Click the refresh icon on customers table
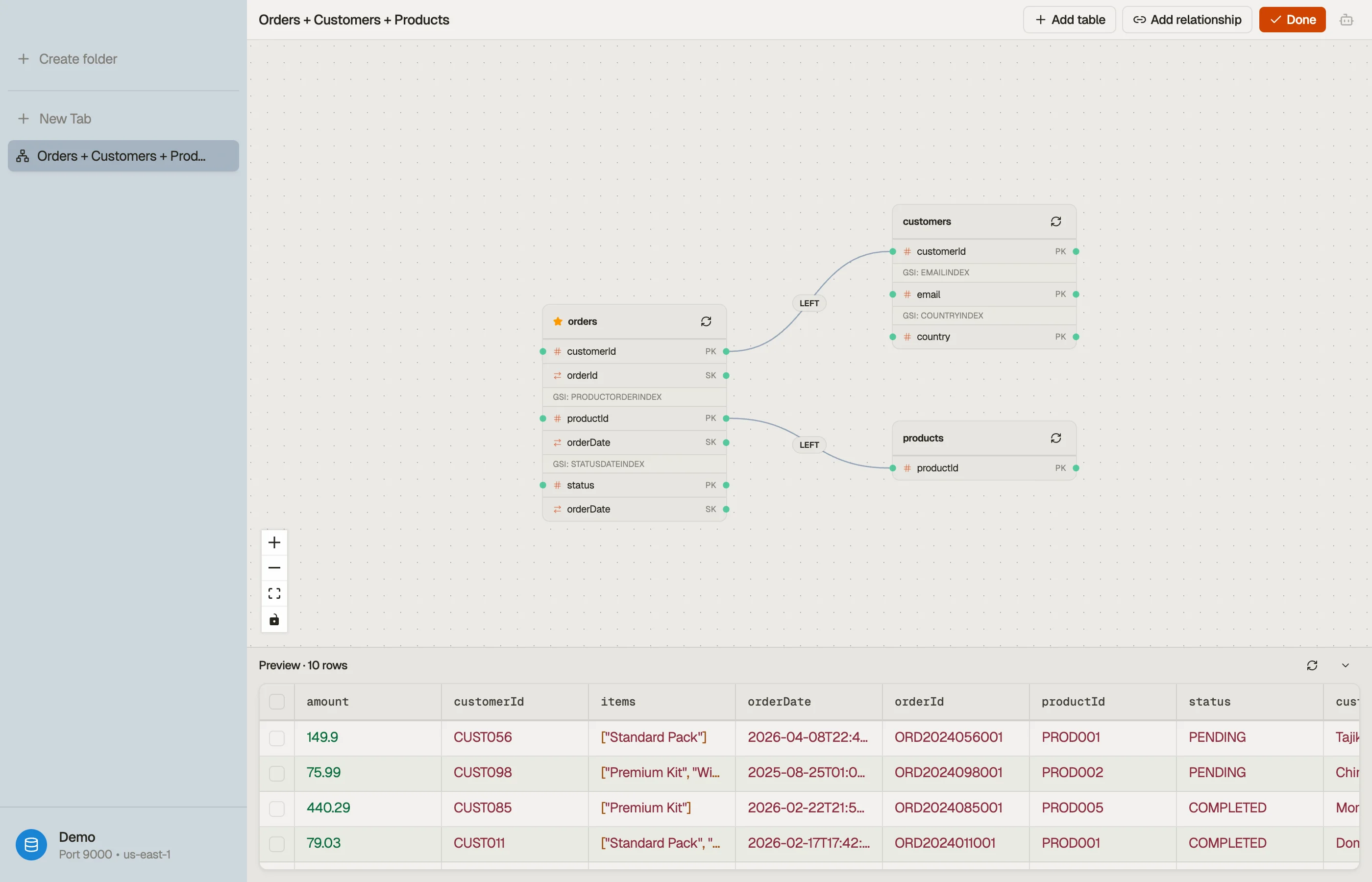Viewport: 1372px width, 882px height. 1056,221
